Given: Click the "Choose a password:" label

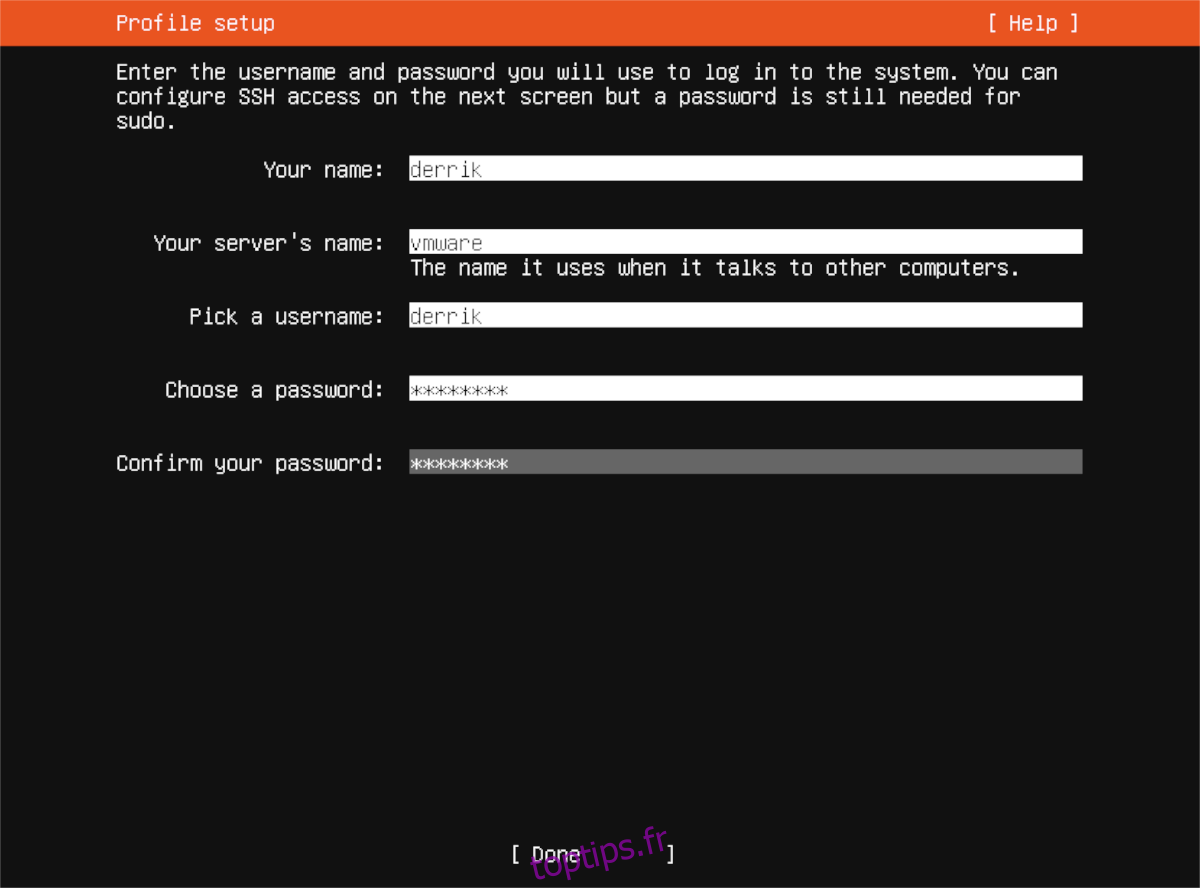Looking at the screenshot, I should point(275,389).
